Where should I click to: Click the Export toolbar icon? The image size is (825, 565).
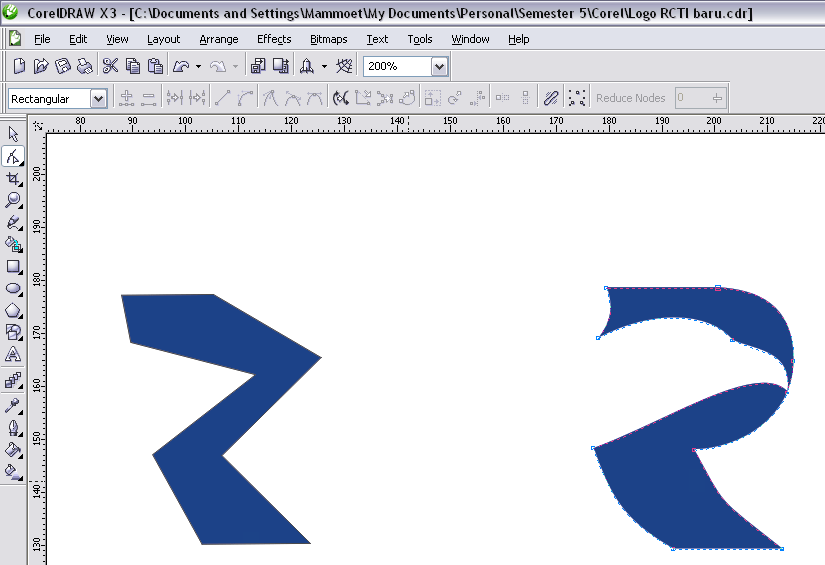point(280,66)
